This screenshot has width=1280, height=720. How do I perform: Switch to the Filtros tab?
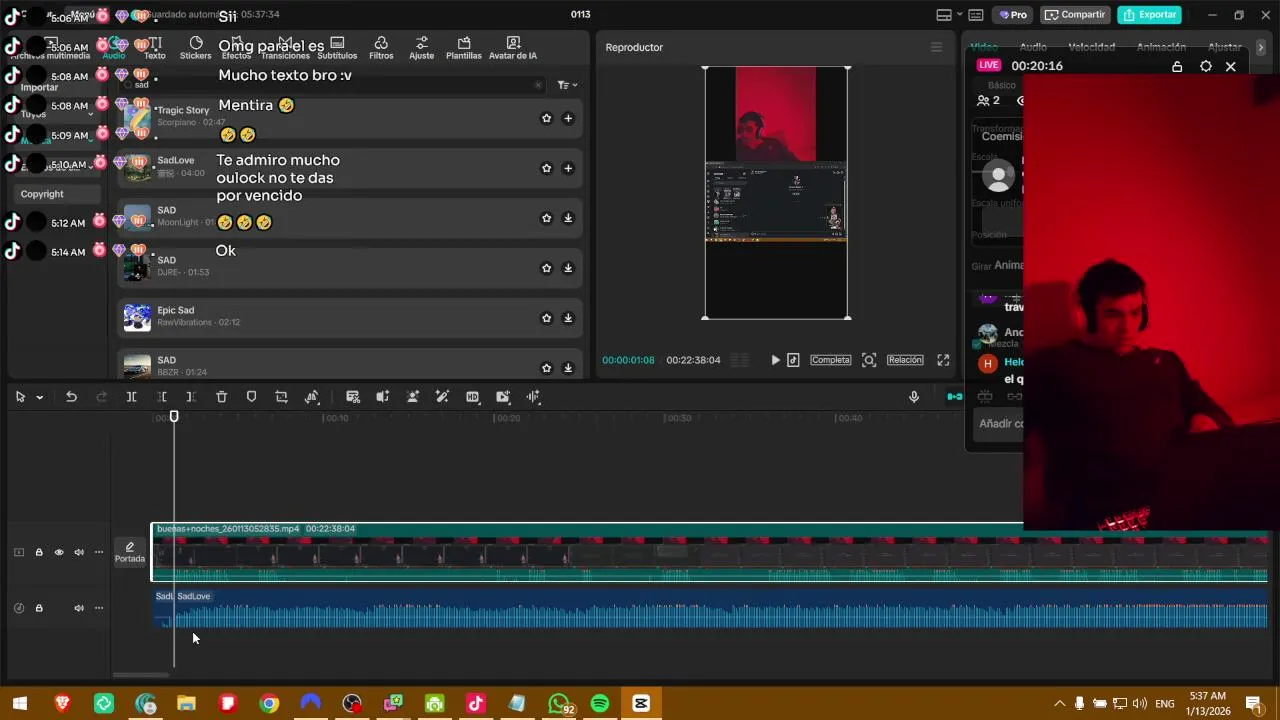pyautogui.click(x=381, y=48)
